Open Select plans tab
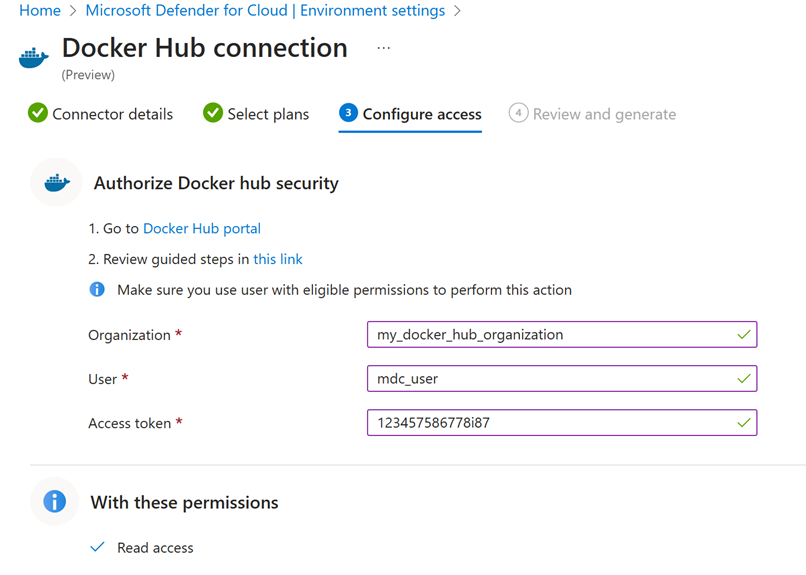 [268, 114]
